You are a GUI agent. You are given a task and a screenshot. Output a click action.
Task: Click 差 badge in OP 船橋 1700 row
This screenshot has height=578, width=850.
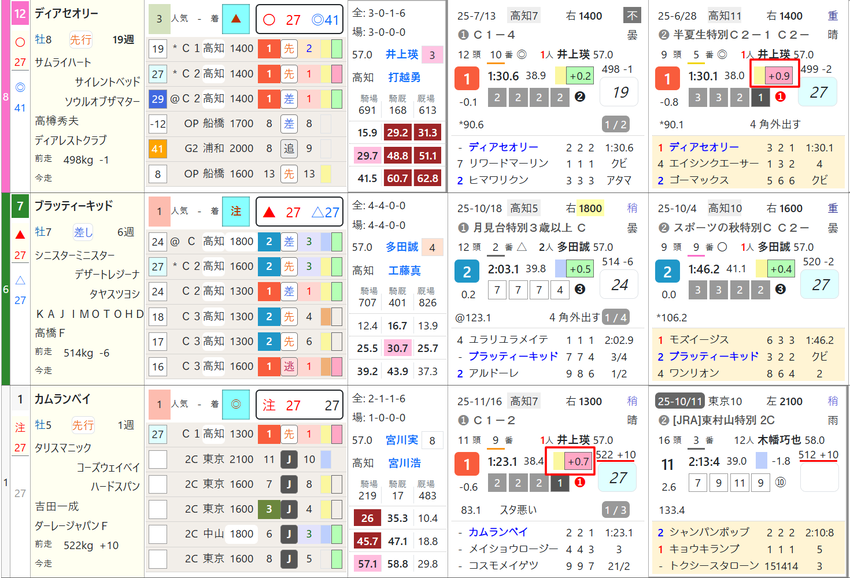289,124
